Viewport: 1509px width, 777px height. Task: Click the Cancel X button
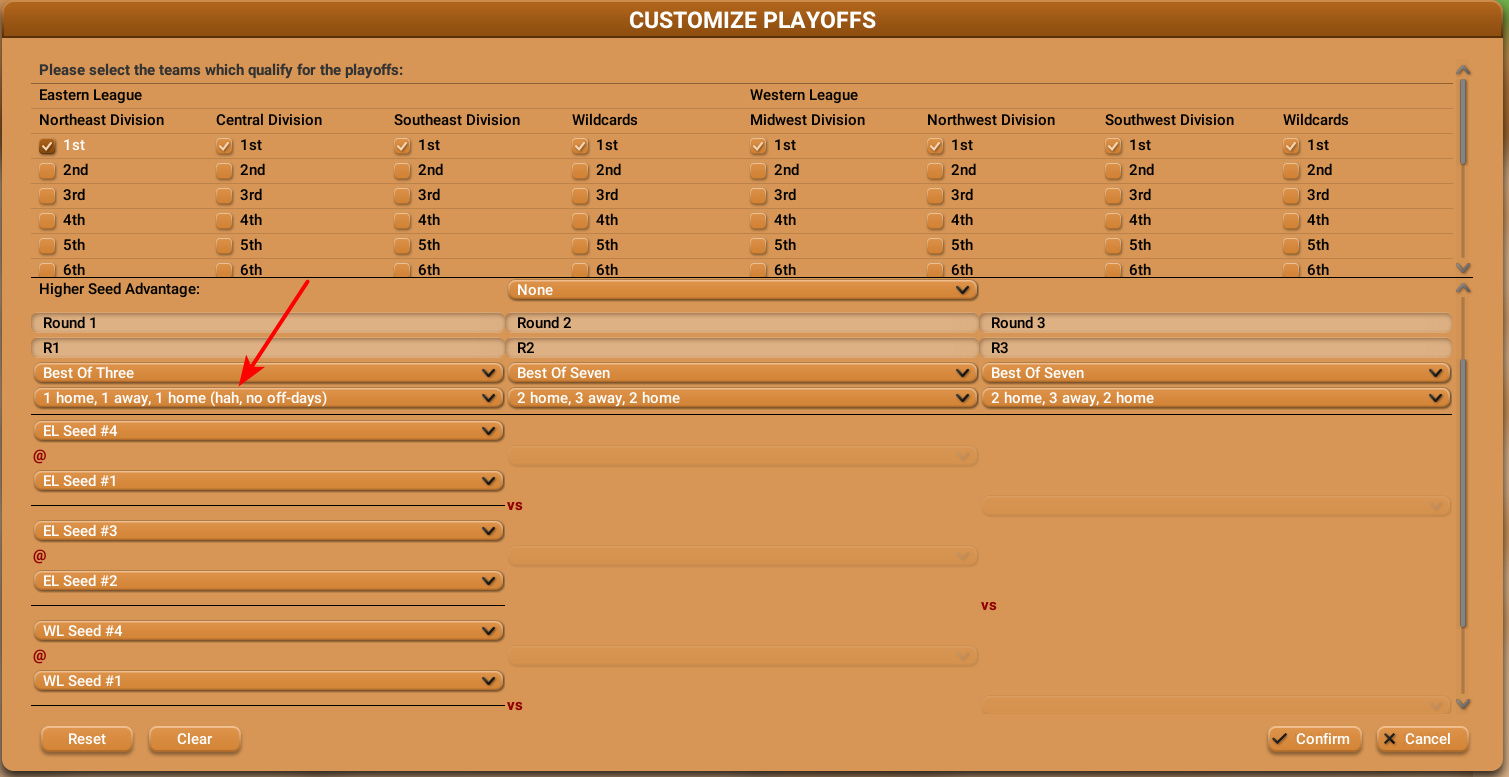[x=1422, y=739]
